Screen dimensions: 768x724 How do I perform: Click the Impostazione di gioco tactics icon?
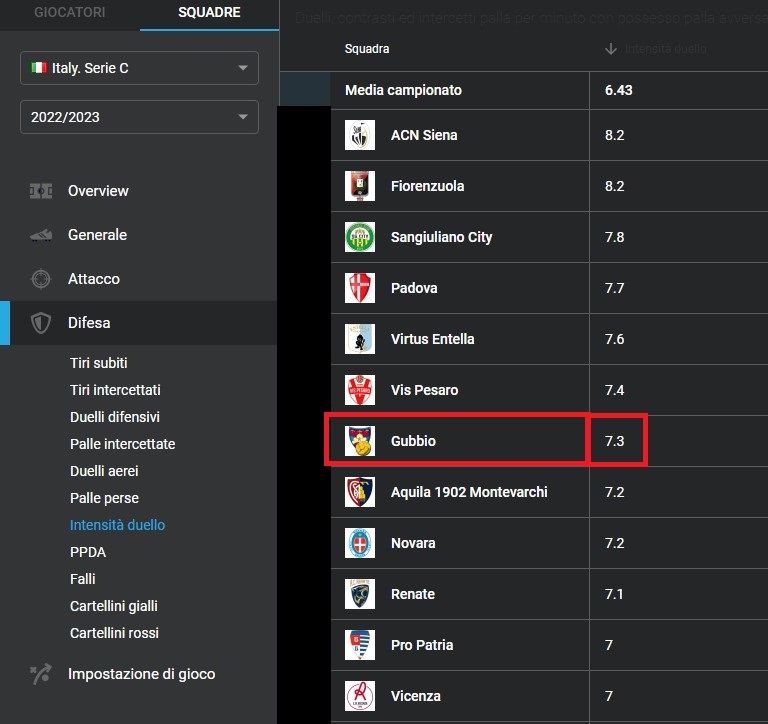click(41, 674)
